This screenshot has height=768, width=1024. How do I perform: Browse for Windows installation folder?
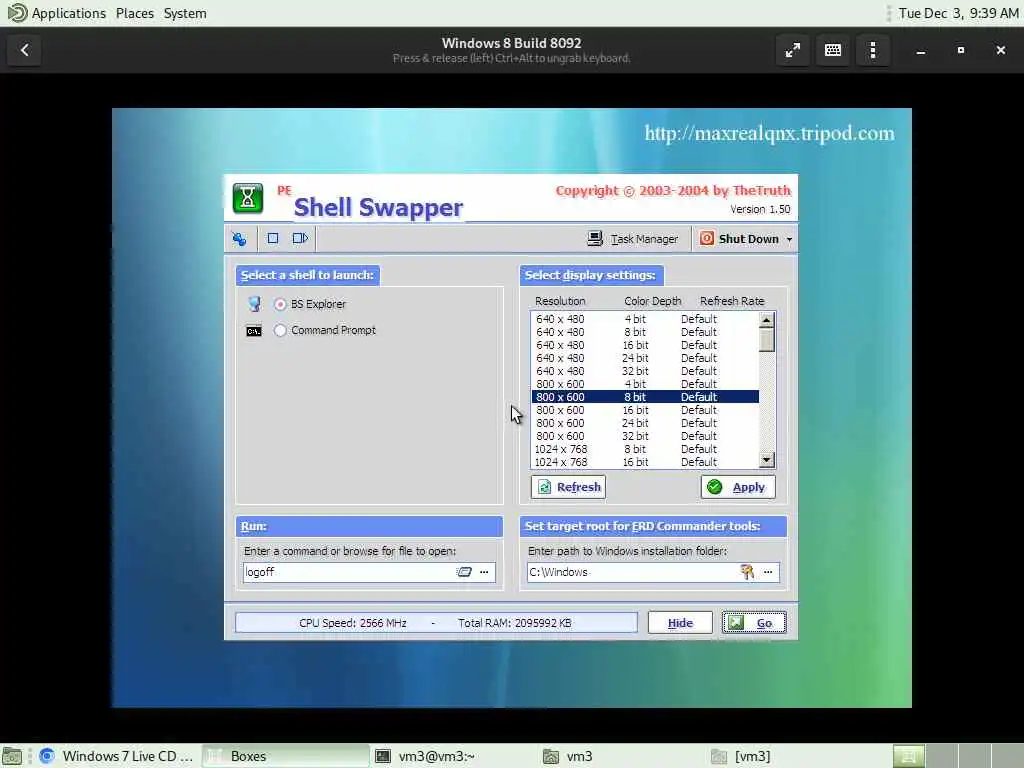pos(768,572)
